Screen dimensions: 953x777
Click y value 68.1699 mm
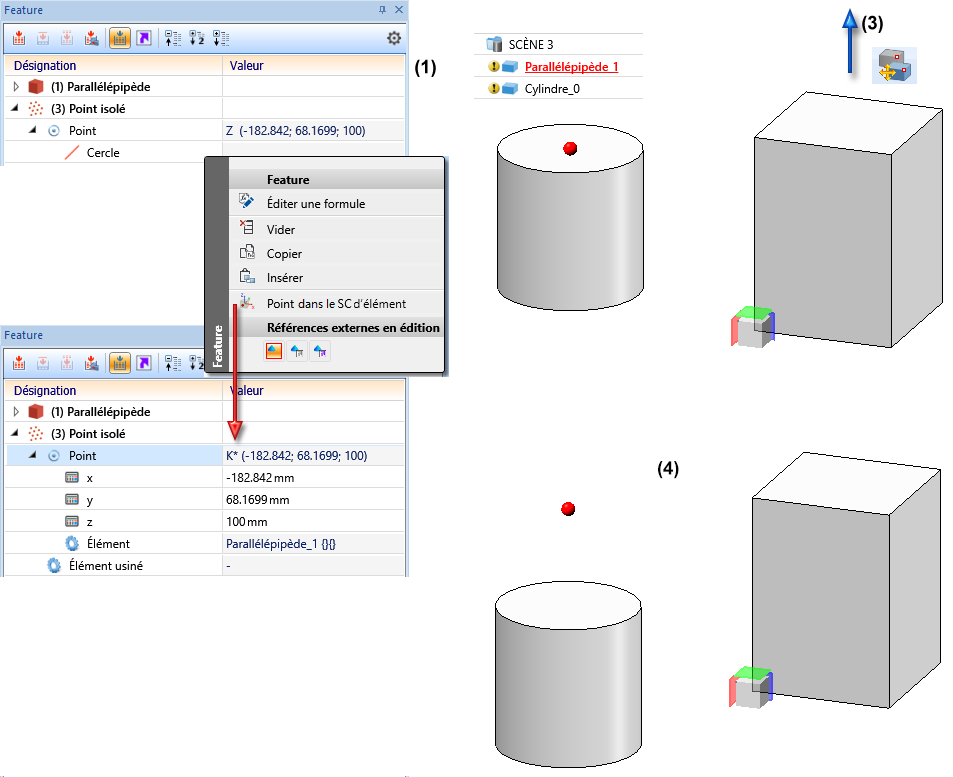pyautogui.click(x=258, y=500)
